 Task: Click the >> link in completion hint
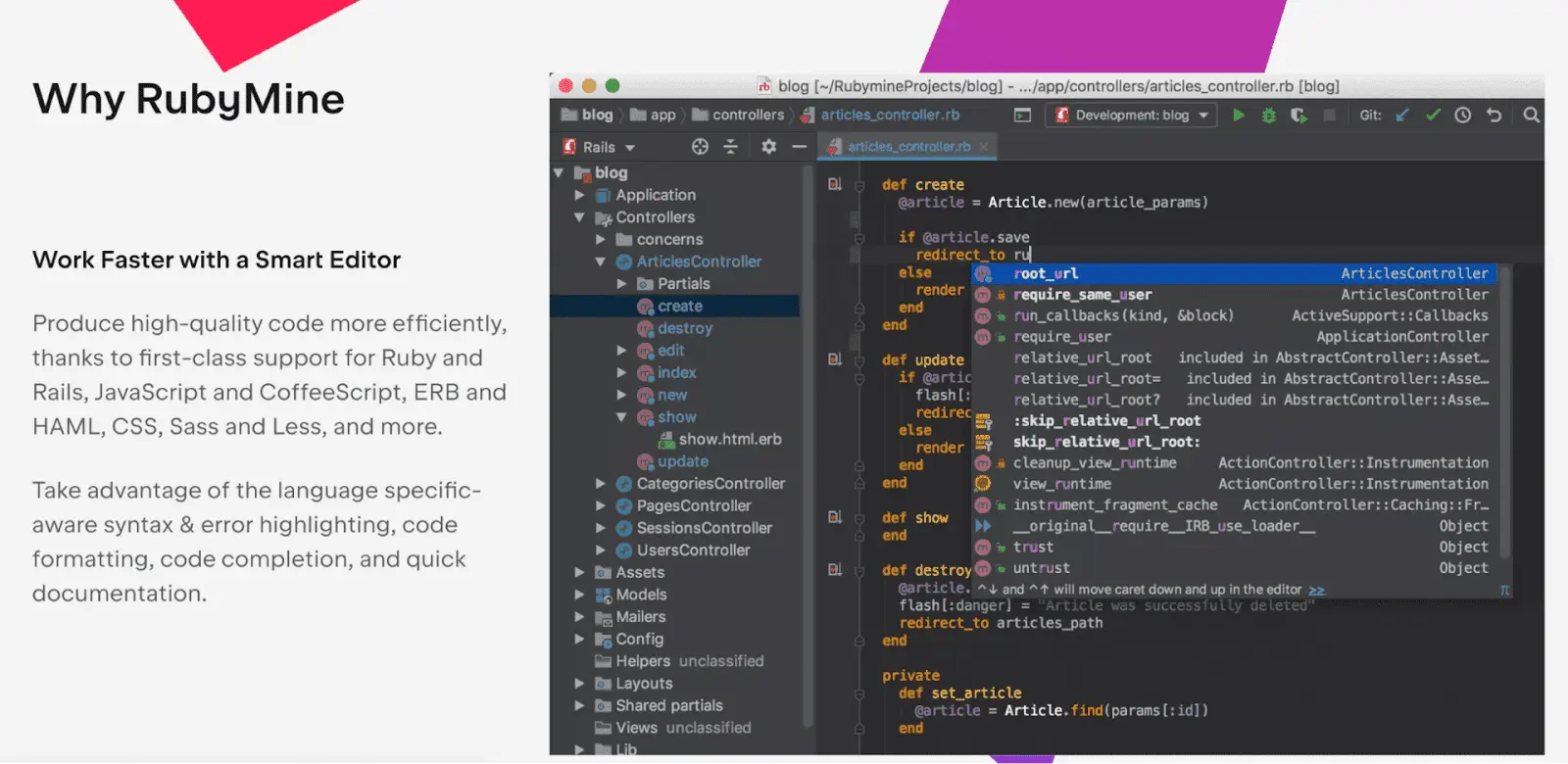coord(1316,590)
